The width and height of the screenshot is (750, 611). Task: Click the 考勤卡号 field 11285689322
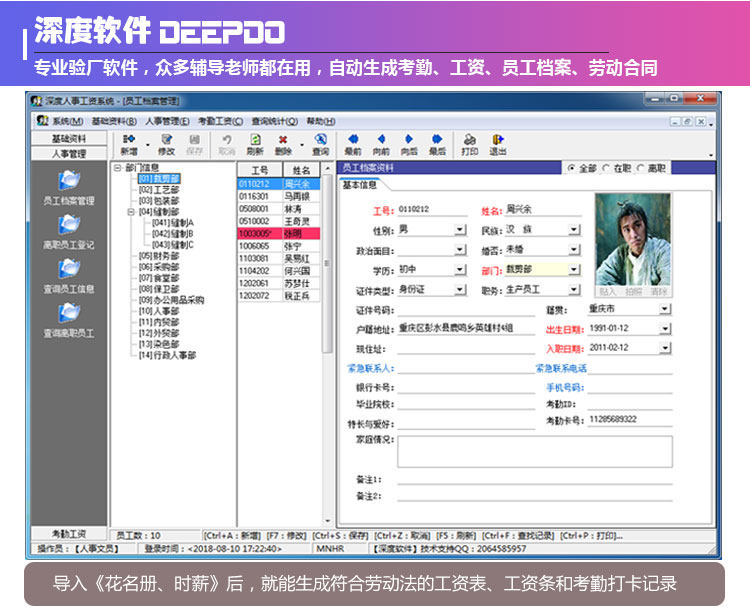click(x=630, y=420)
